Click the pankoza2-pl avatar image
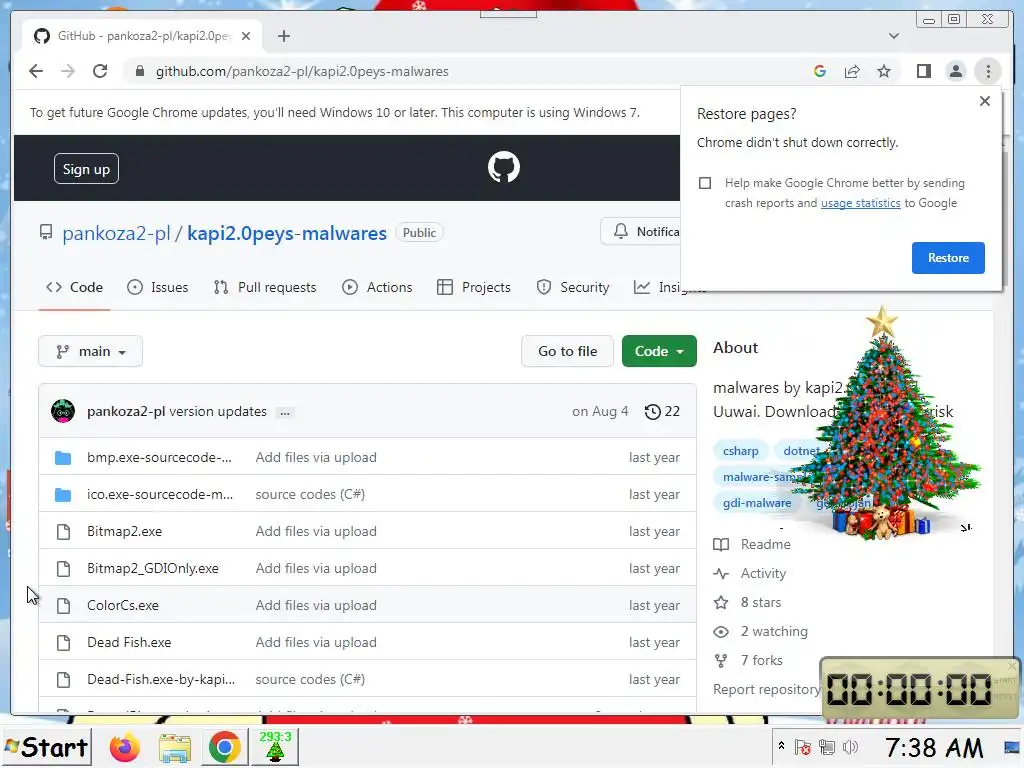 pos(63,411)
